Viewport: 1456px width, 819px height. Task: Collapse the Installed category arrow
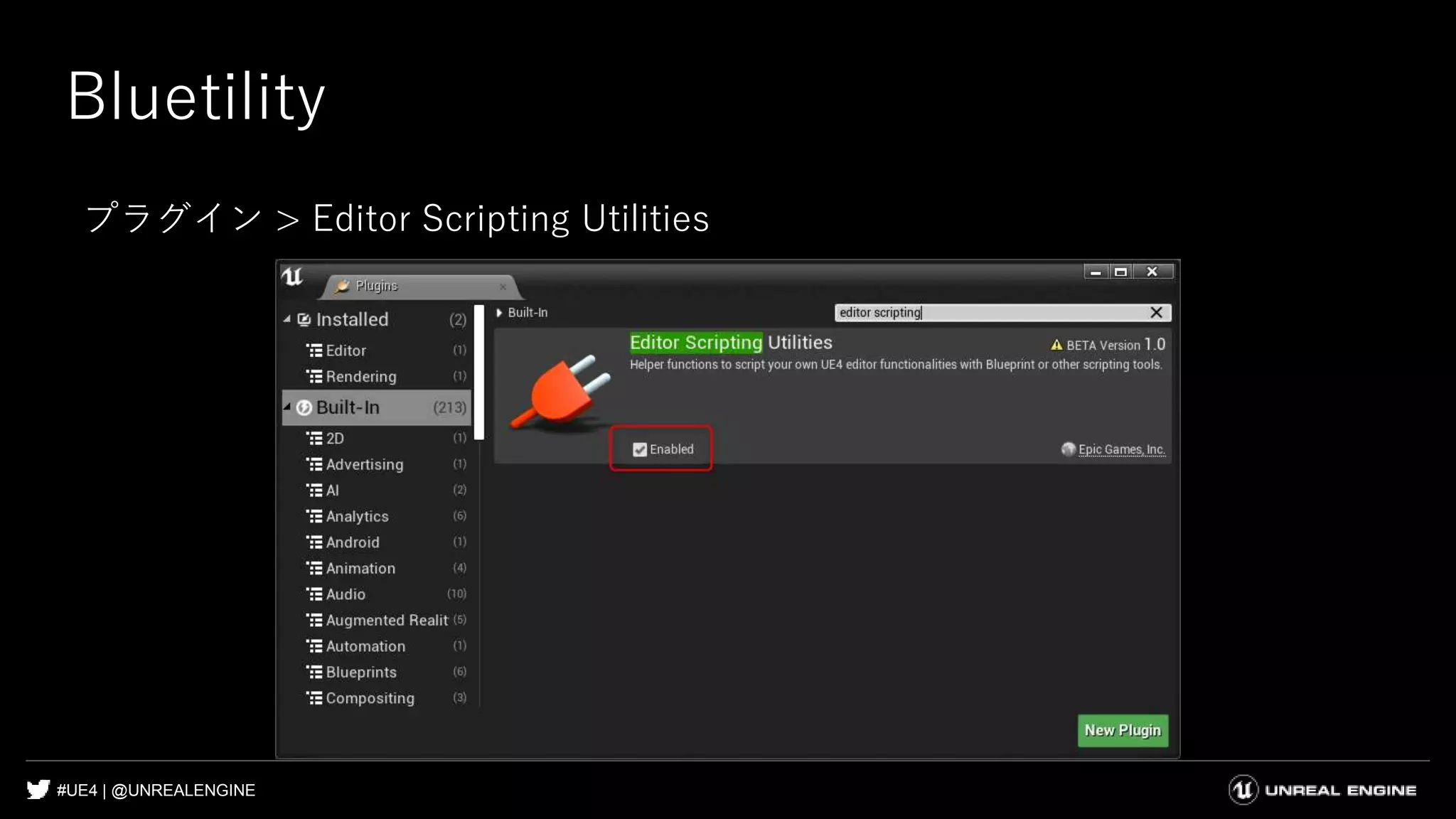coord(287,319)
